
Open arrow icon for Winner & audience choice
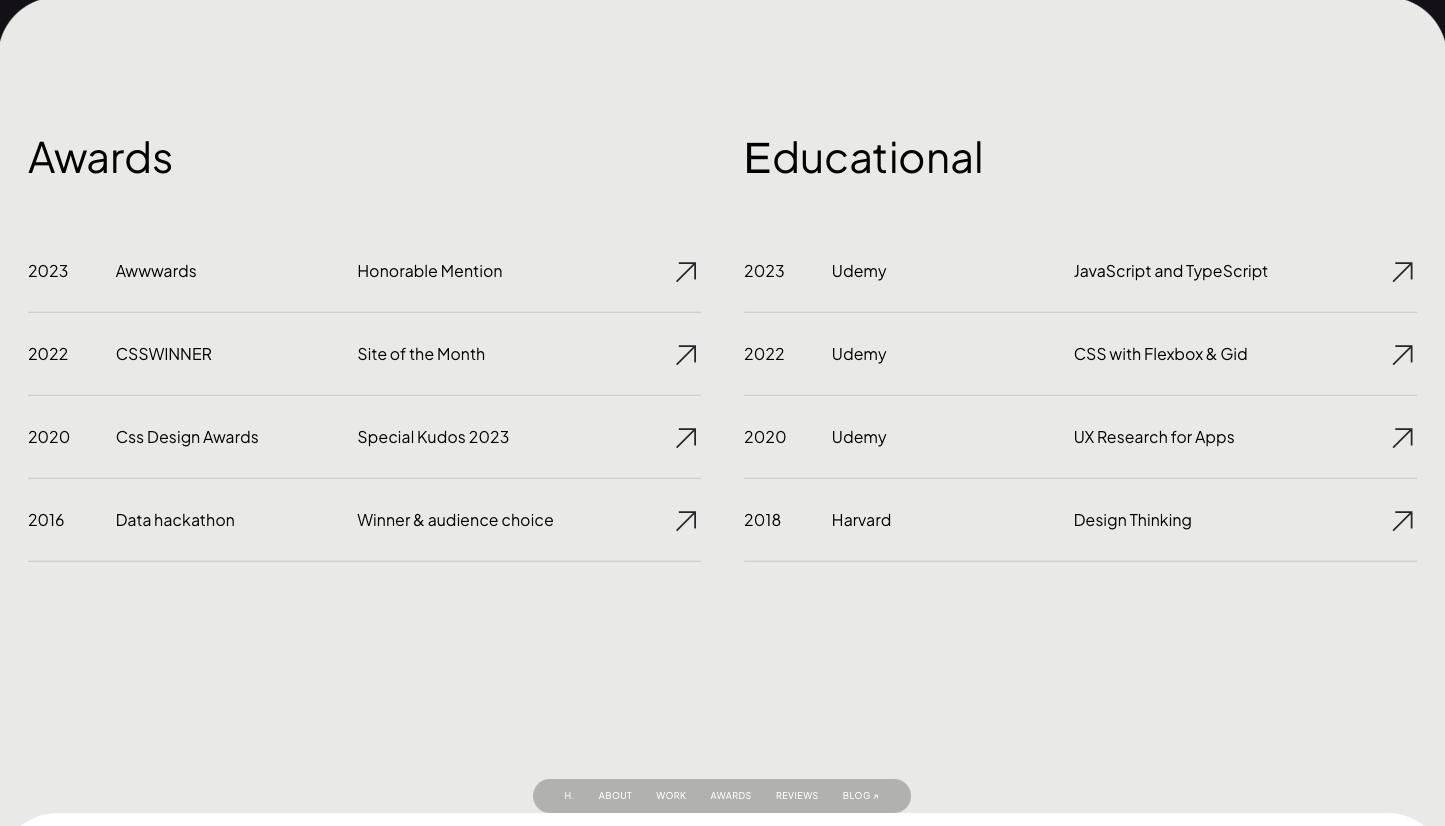(686, 521)
